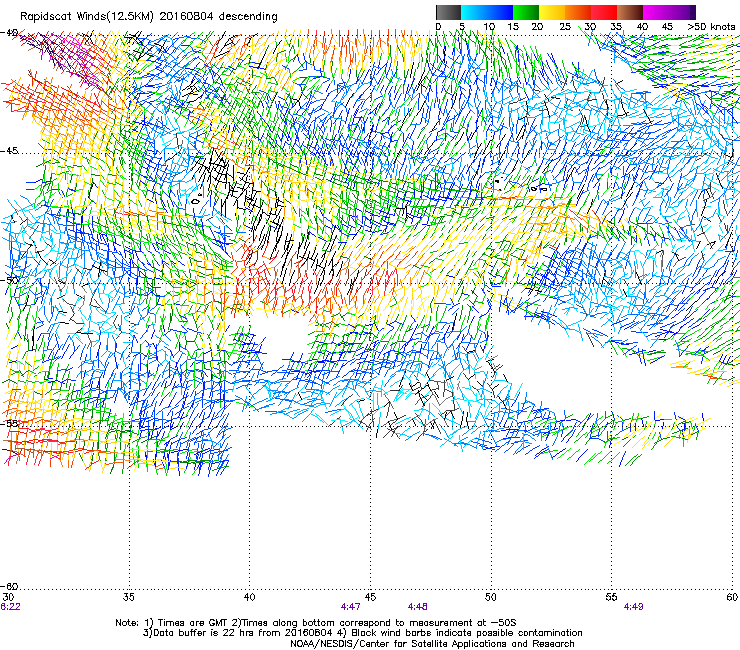Click the bottom longitude axis label '30'
This screenshot has width=740, height=650.
[x=8, y=597]
